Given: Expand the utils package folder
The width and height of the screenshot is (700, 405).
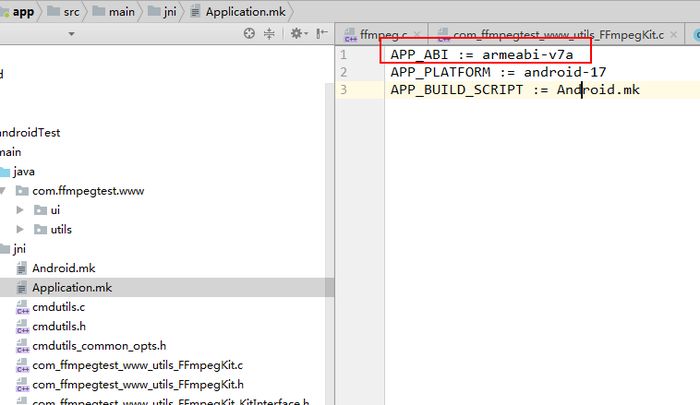Looking at the screenshot, I should click(20, 229).
